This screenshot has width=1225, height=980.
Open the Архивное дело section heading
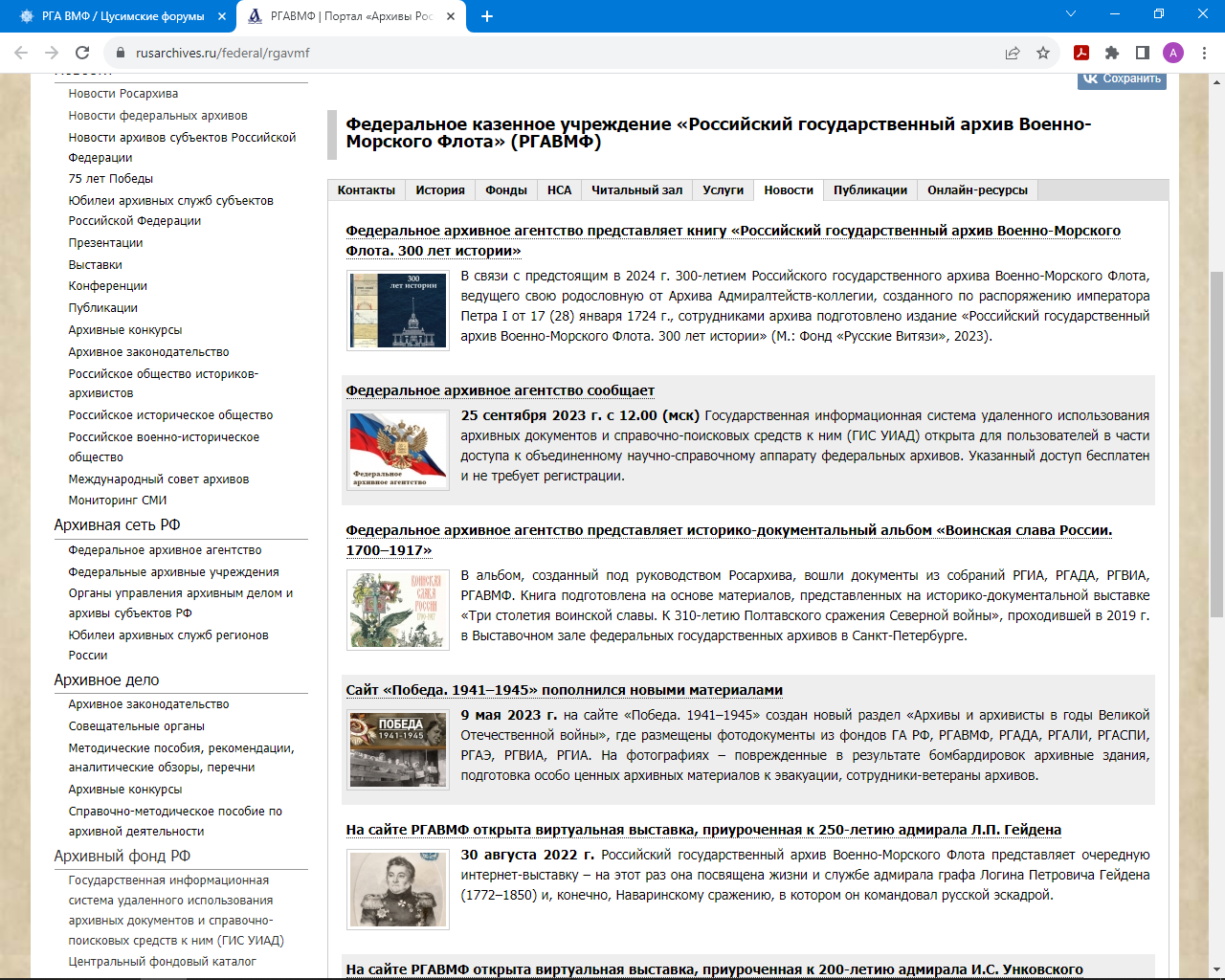point(106,680)
